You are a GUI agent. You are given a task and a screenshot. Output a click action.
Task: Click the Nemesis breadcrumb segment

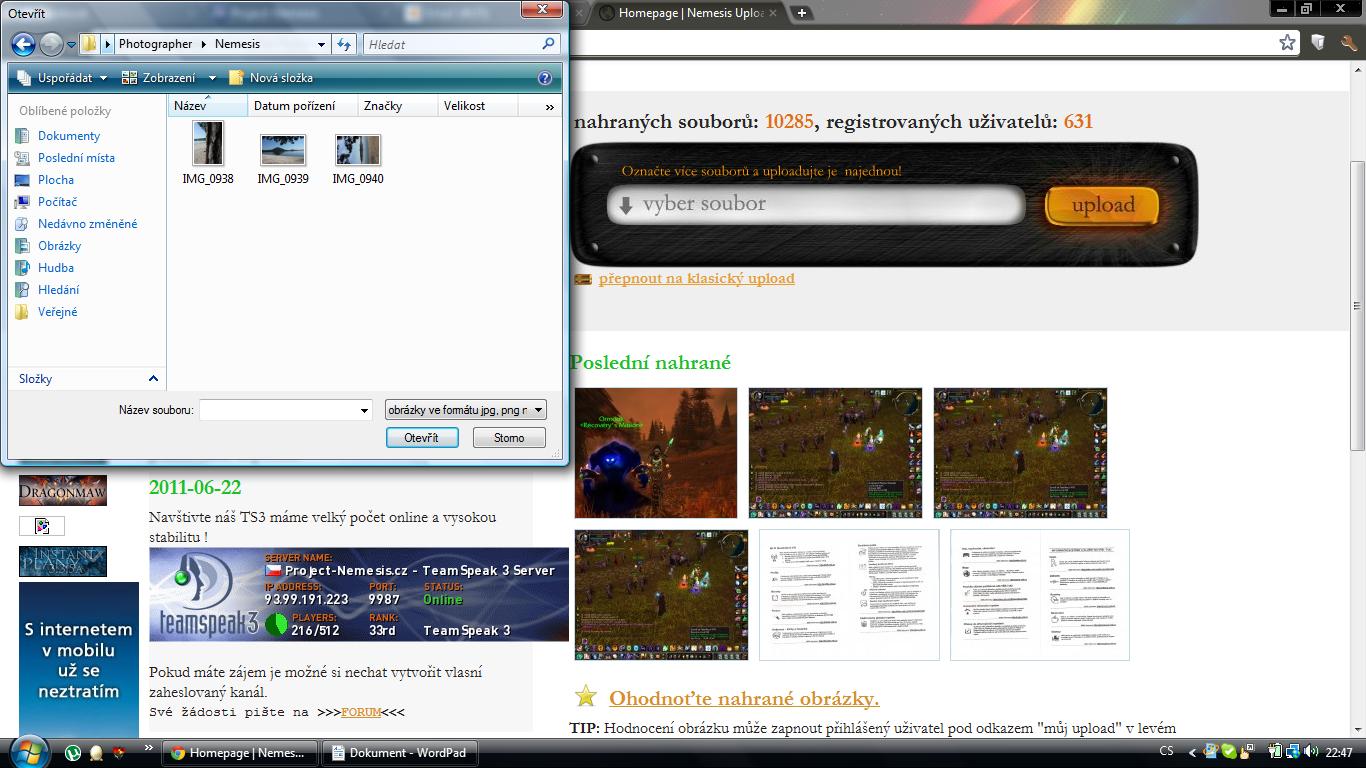coord(237,44)
